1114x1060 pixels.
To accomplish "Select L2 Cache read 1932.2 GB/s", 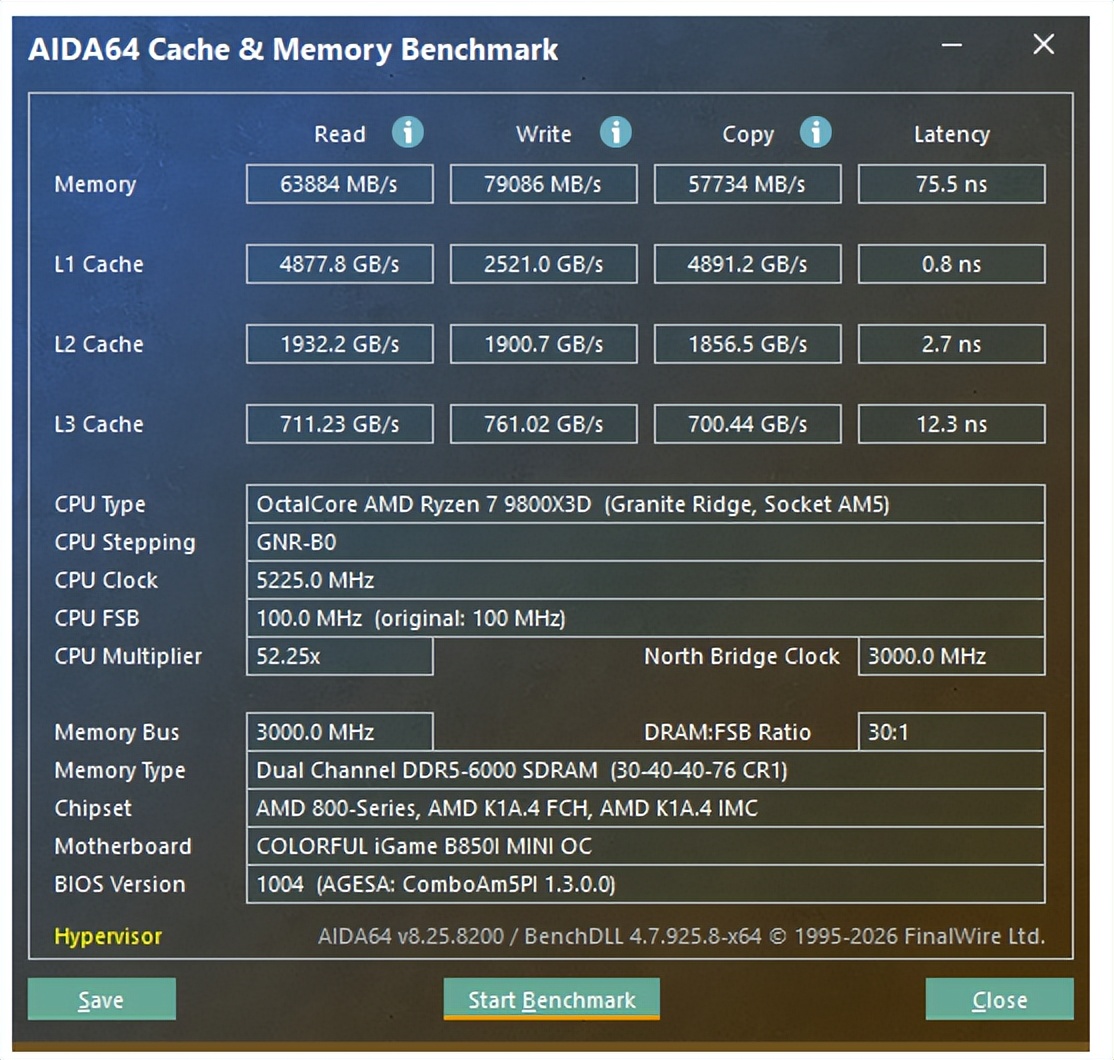I will (340, 344).
